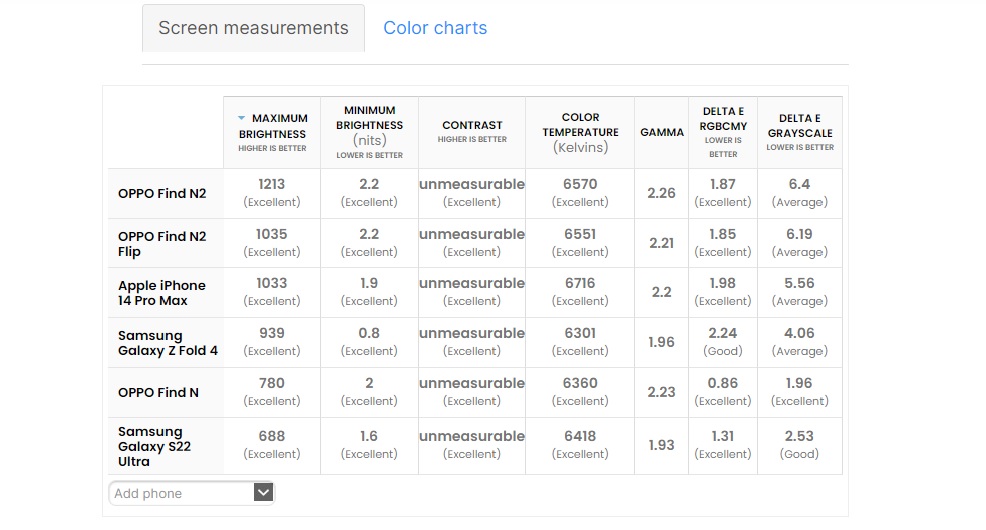
Task: Click into the Add phone input field
Action: point(180,493)
